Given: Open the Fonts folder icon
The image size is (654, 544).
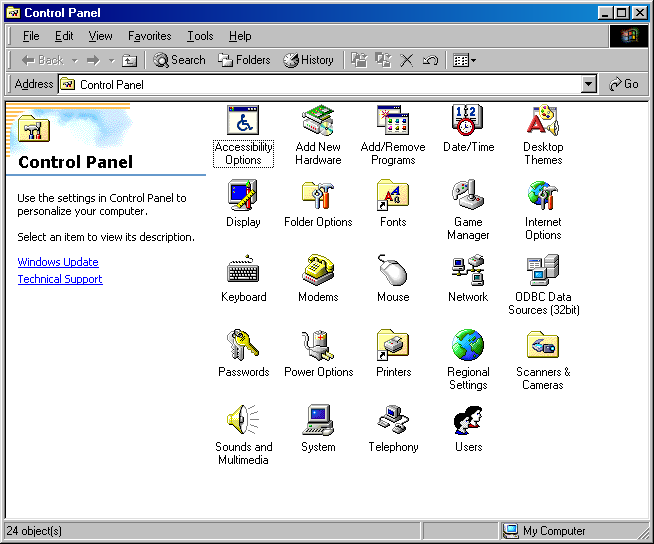Looking at the screenshot, I should [393, 195].
